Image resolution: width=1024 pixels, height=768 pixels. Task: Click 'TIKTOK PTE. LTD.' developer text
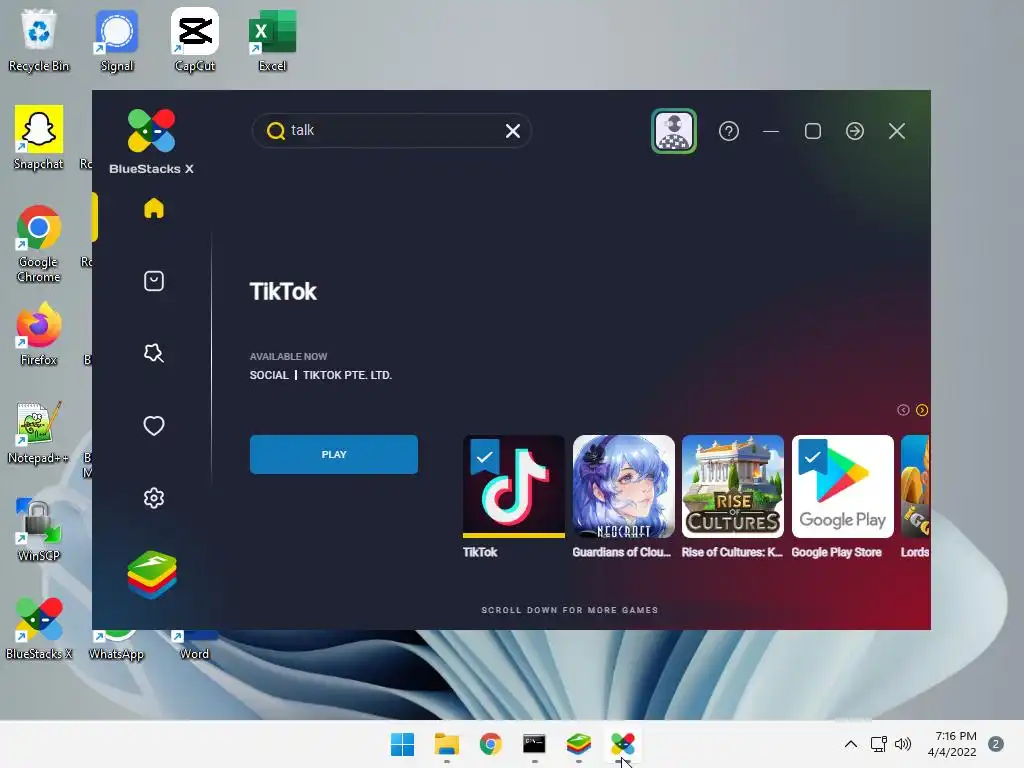(347, 376)
